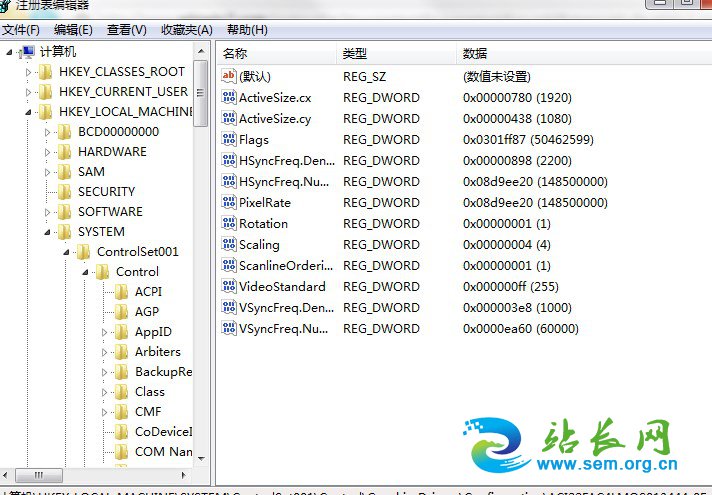Open the 查看(V) view menu
The height and width of the screenshot is (495, 712).
126,30
